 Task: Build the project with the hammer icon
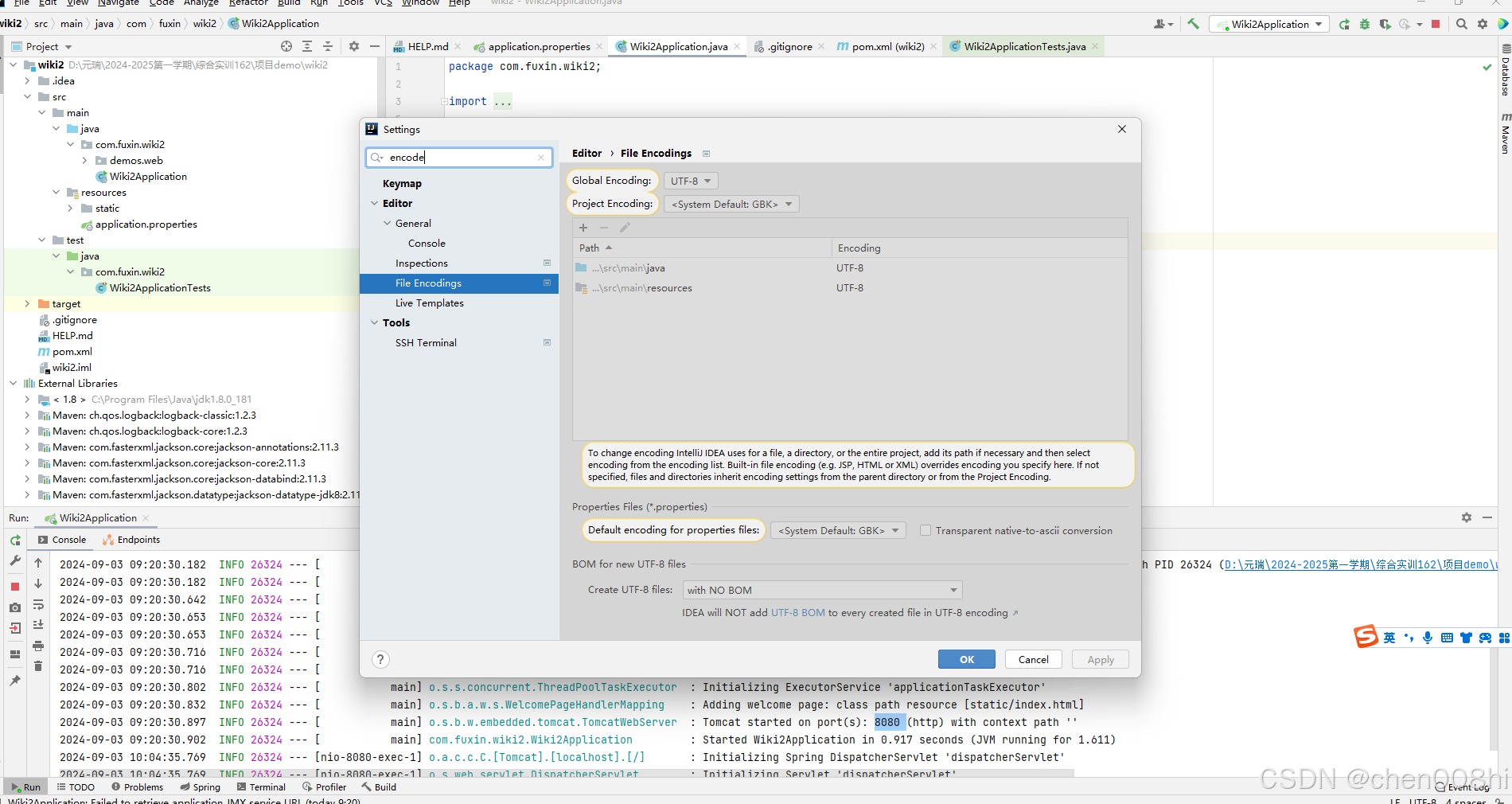[1193, 24]
